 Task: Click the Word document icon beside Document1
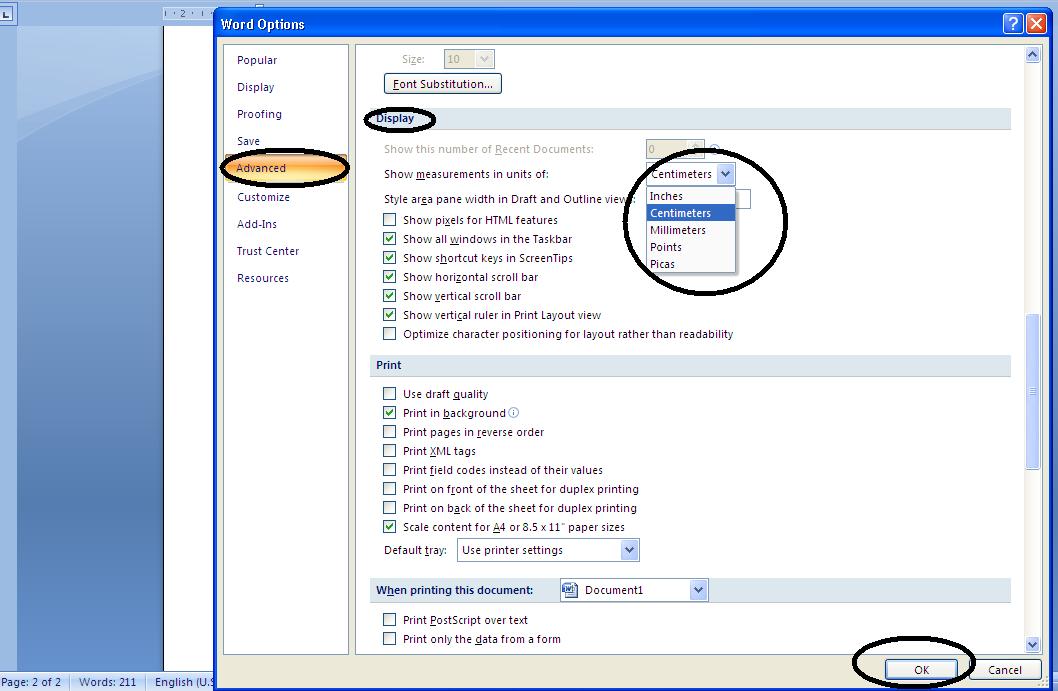coord(569,589)
